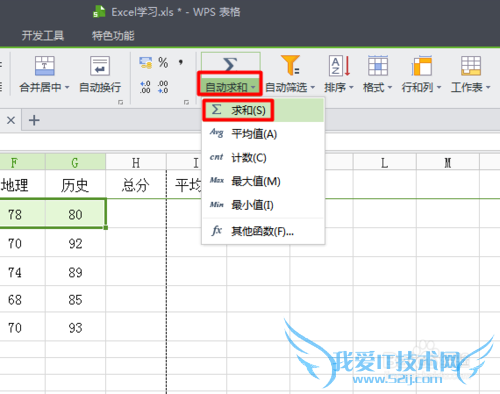Click the 历史 header cell
The height and width of the screenshot is (394, 500).
pyautogui.click(x=75, y=185)
